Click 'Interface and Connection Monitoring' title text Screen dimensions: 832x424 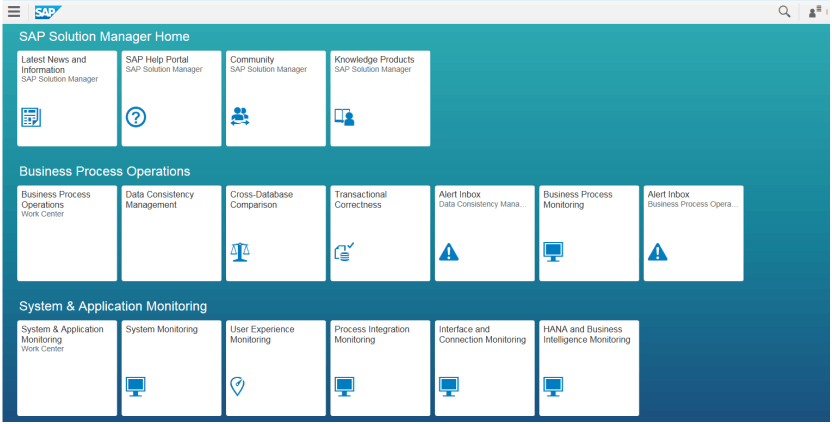pyautogui.click(x=482, y=334)
